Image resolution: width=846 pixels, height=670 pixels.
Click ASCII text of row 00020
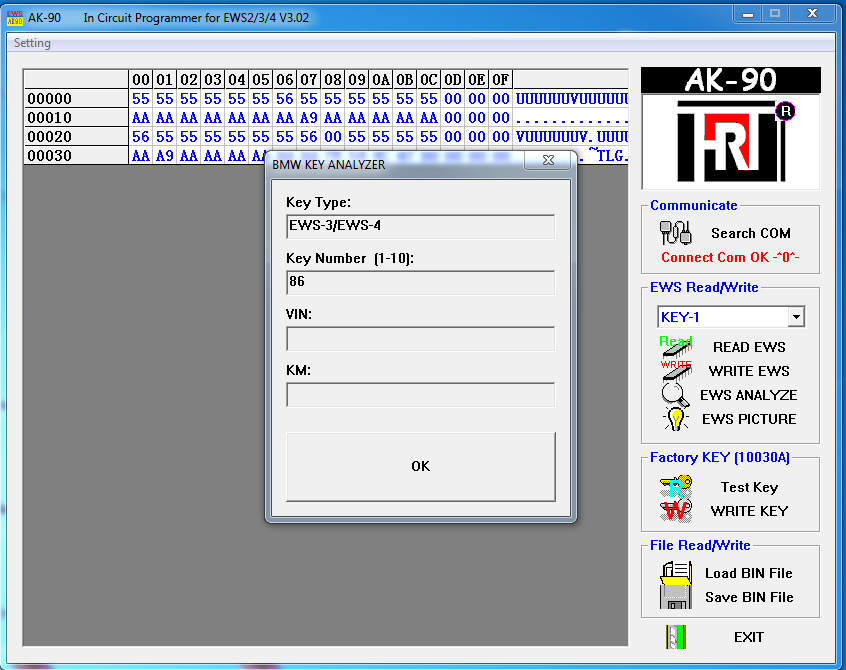571,136
